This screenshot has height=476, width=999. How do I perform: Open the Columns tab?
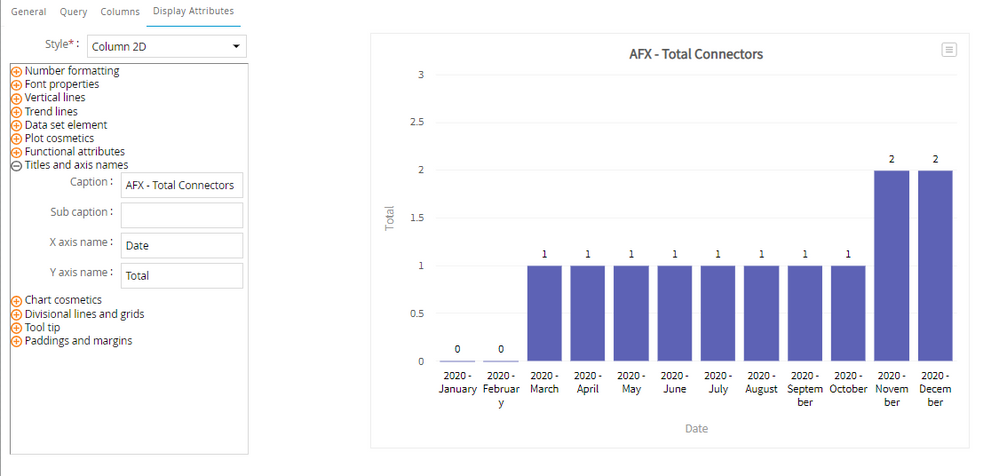pos(119,12)
